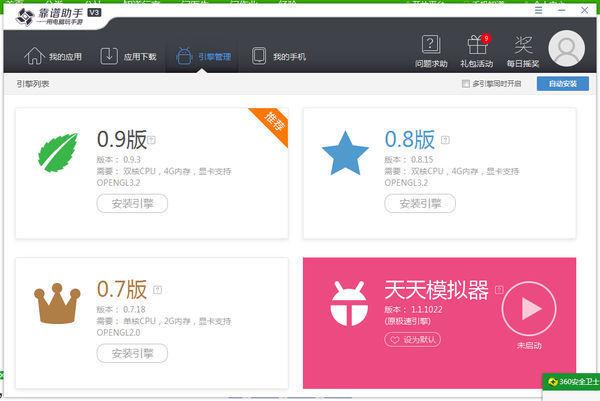
Task: Install the 0.8版 engine via 安装引擎
Action: [x=420, y=203]
